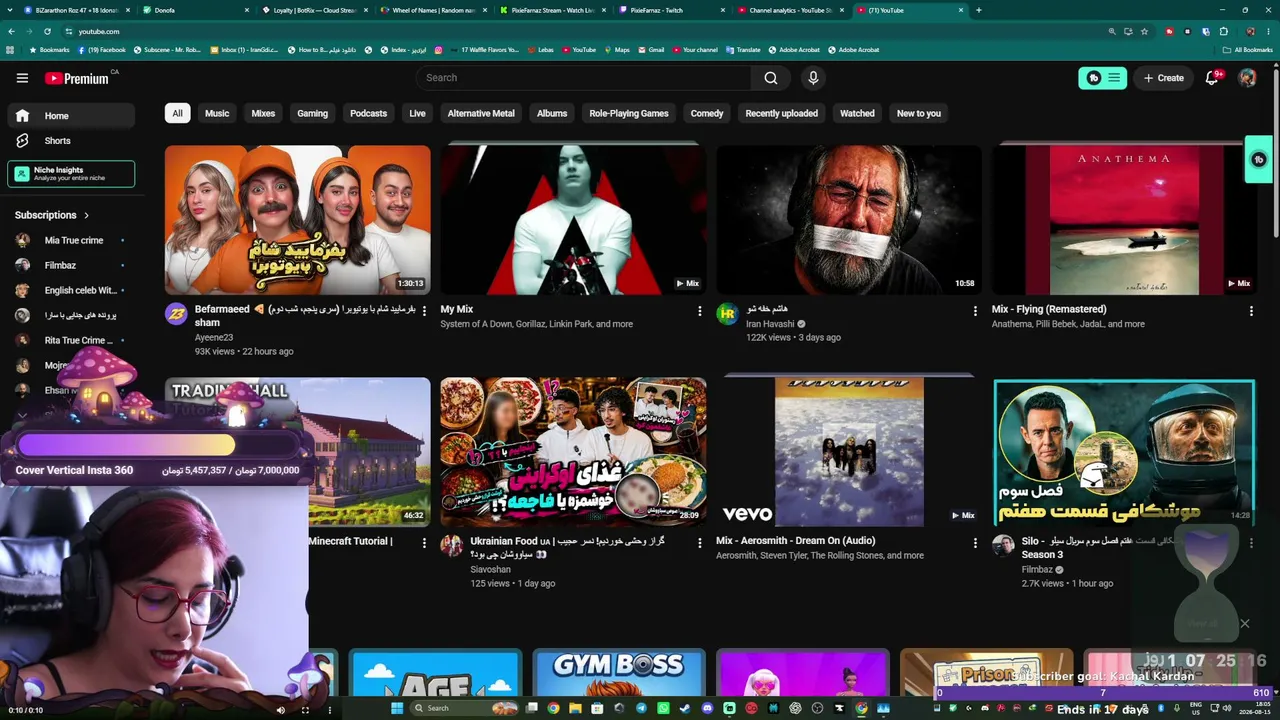
Task: Open the Befarmaeed sham video thumbnail
Action: [297, 220]
